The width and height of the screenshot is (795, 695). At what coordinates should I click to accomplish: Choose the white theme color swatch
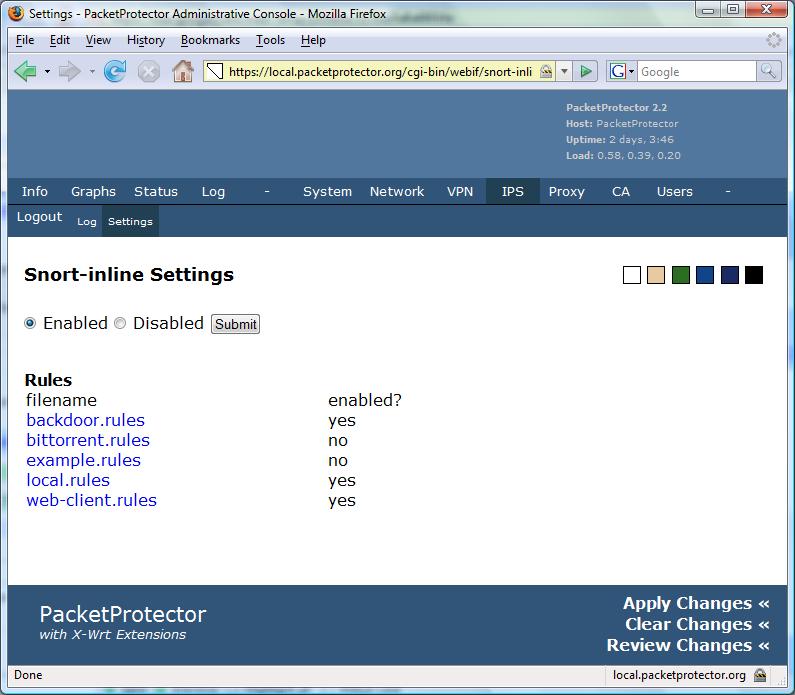coord(632,275)
